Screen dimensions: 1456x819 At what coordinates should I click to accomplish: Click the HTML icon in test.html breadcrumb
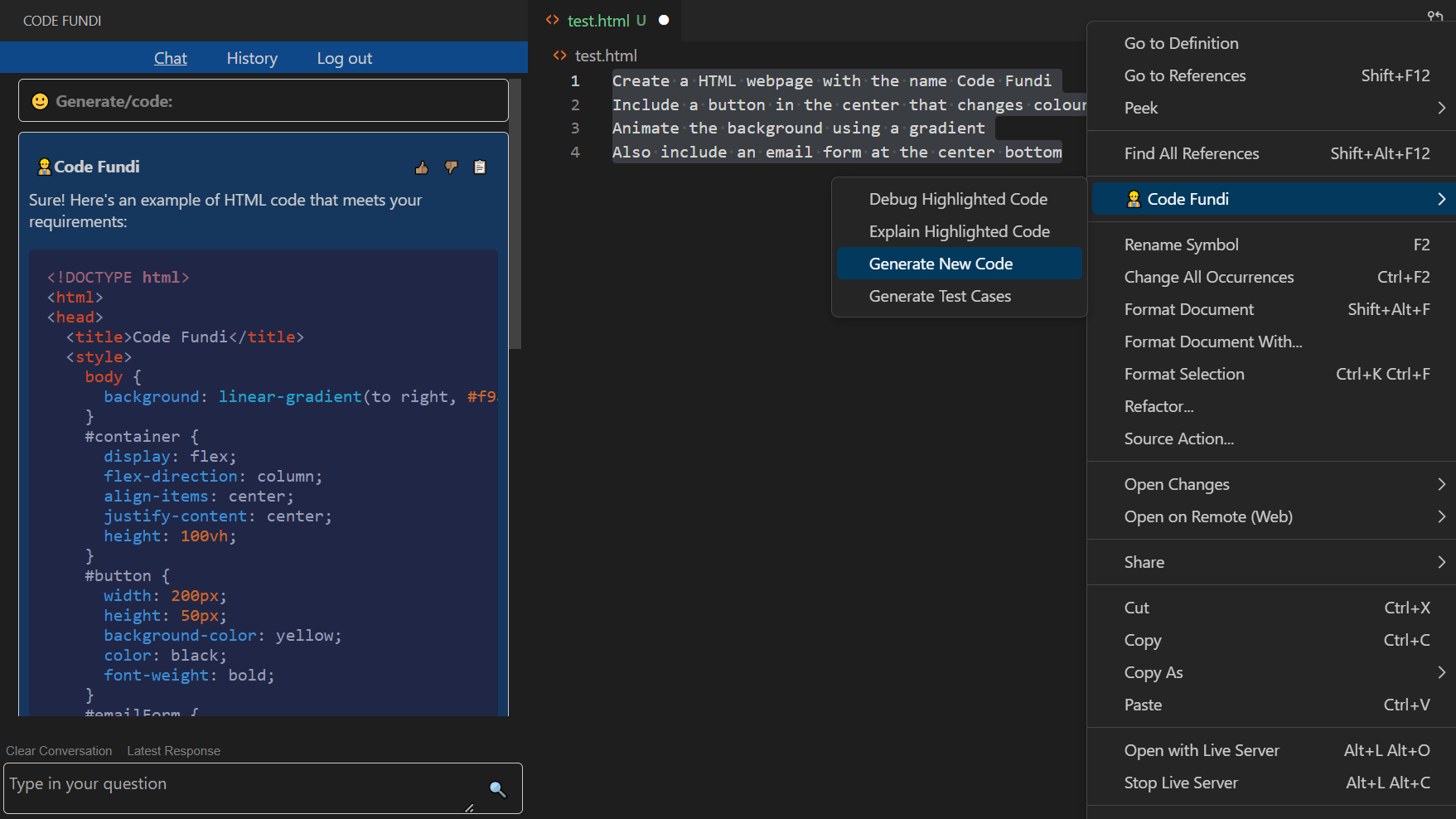(560, 56)
